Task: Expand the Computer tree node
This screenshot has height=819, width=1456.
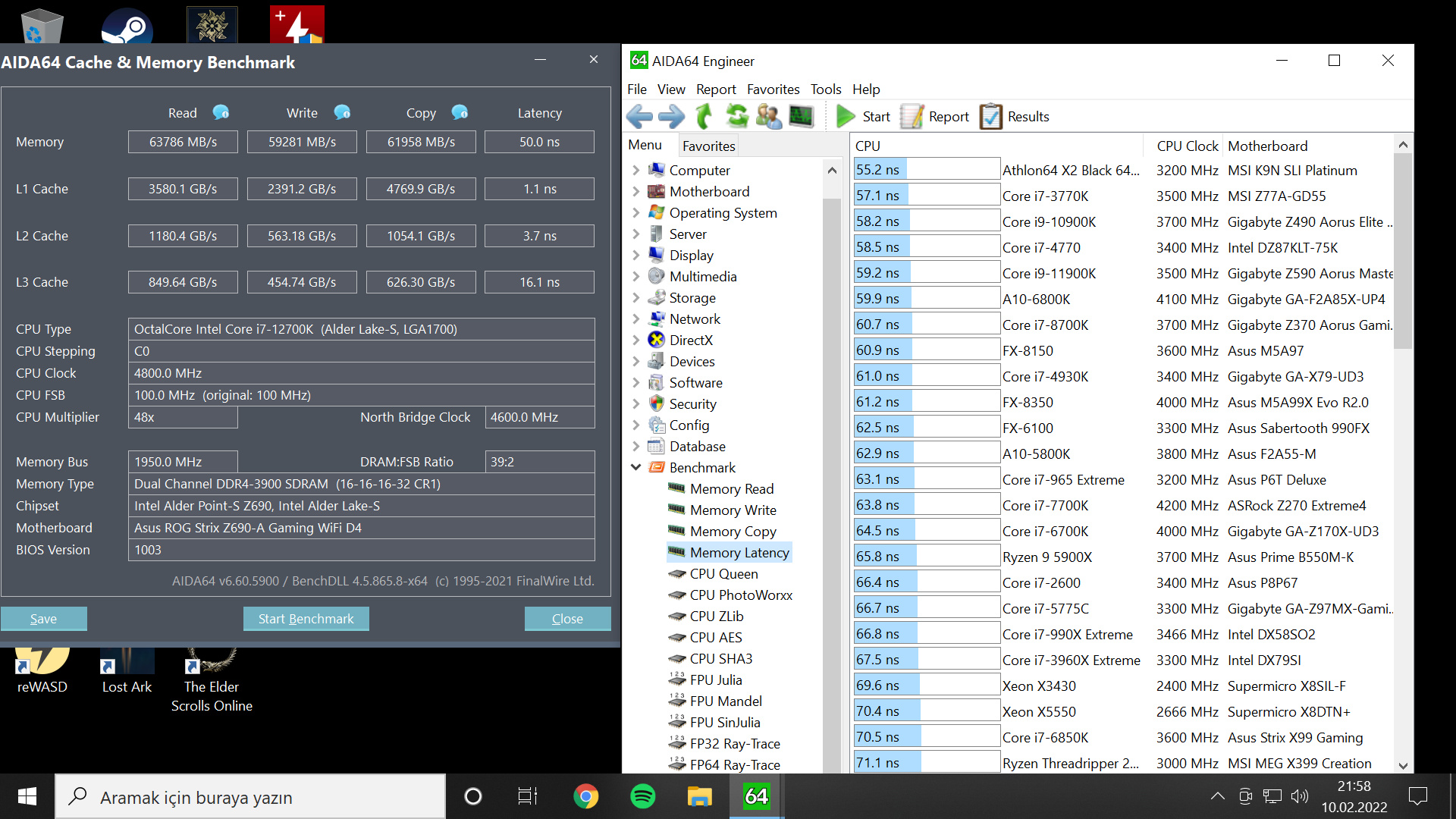Action: 636,171
